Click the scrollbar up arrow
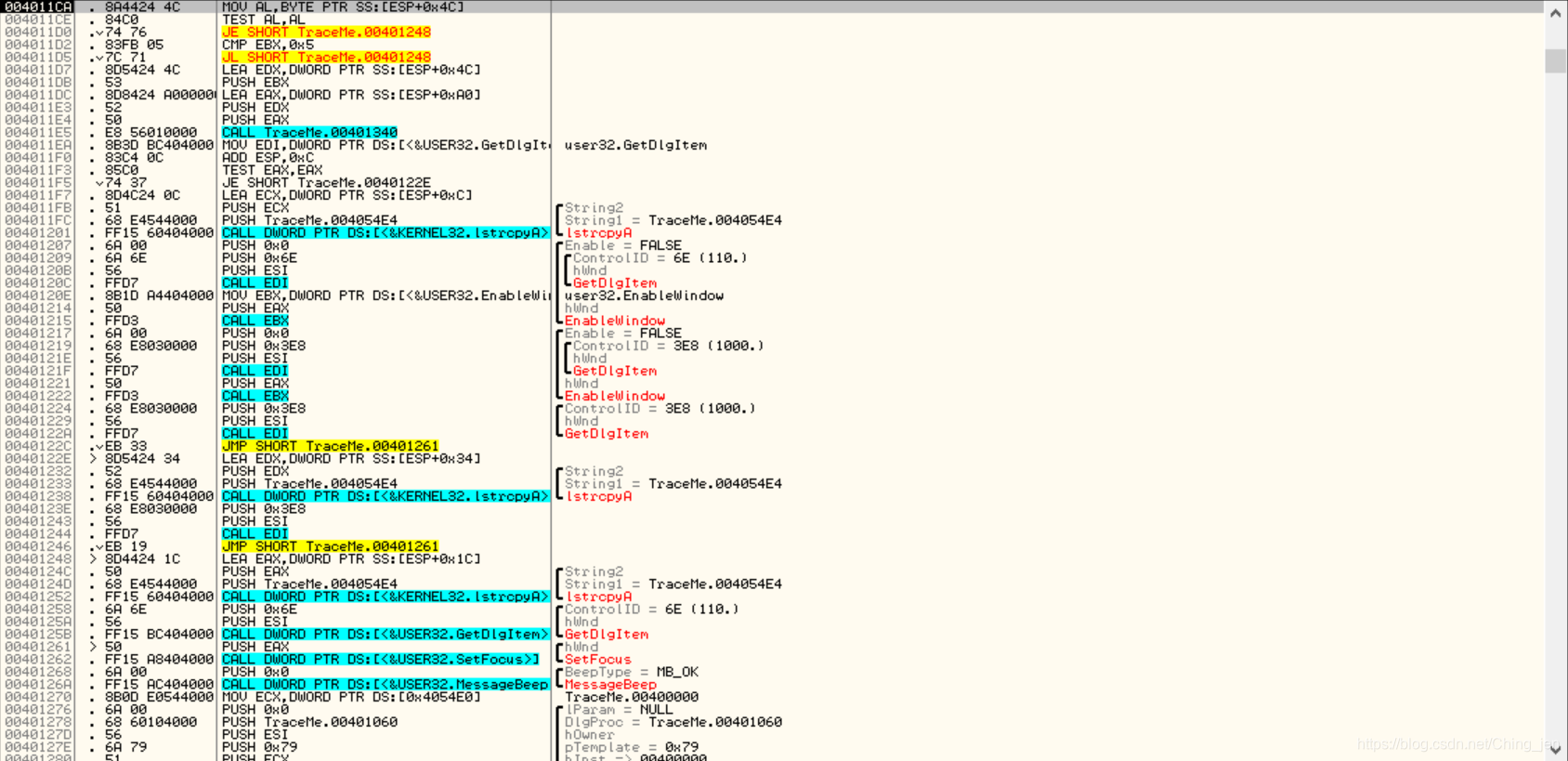This screenshot has width=1568, height=761. click(1556, 13)
